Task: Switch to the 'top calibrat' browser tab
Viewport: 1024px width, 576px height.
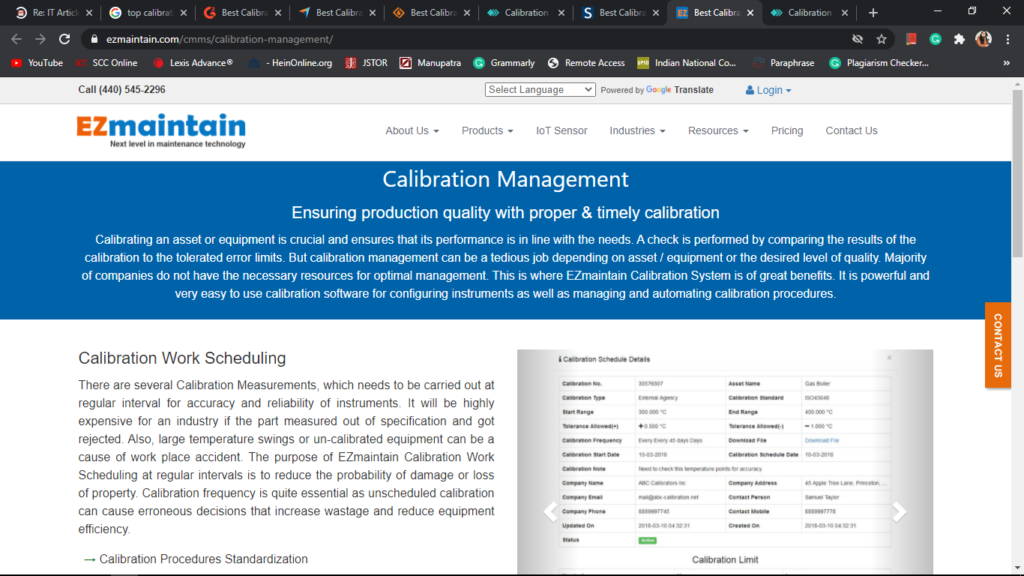Action: click(x=146, y=13)
